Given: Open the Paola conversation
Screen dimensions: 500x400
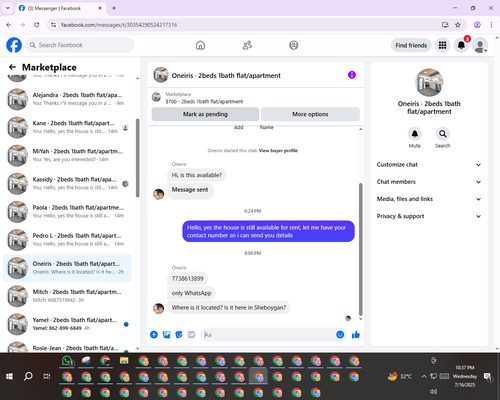Looking at the screenshot, I should tap(67, 212).
